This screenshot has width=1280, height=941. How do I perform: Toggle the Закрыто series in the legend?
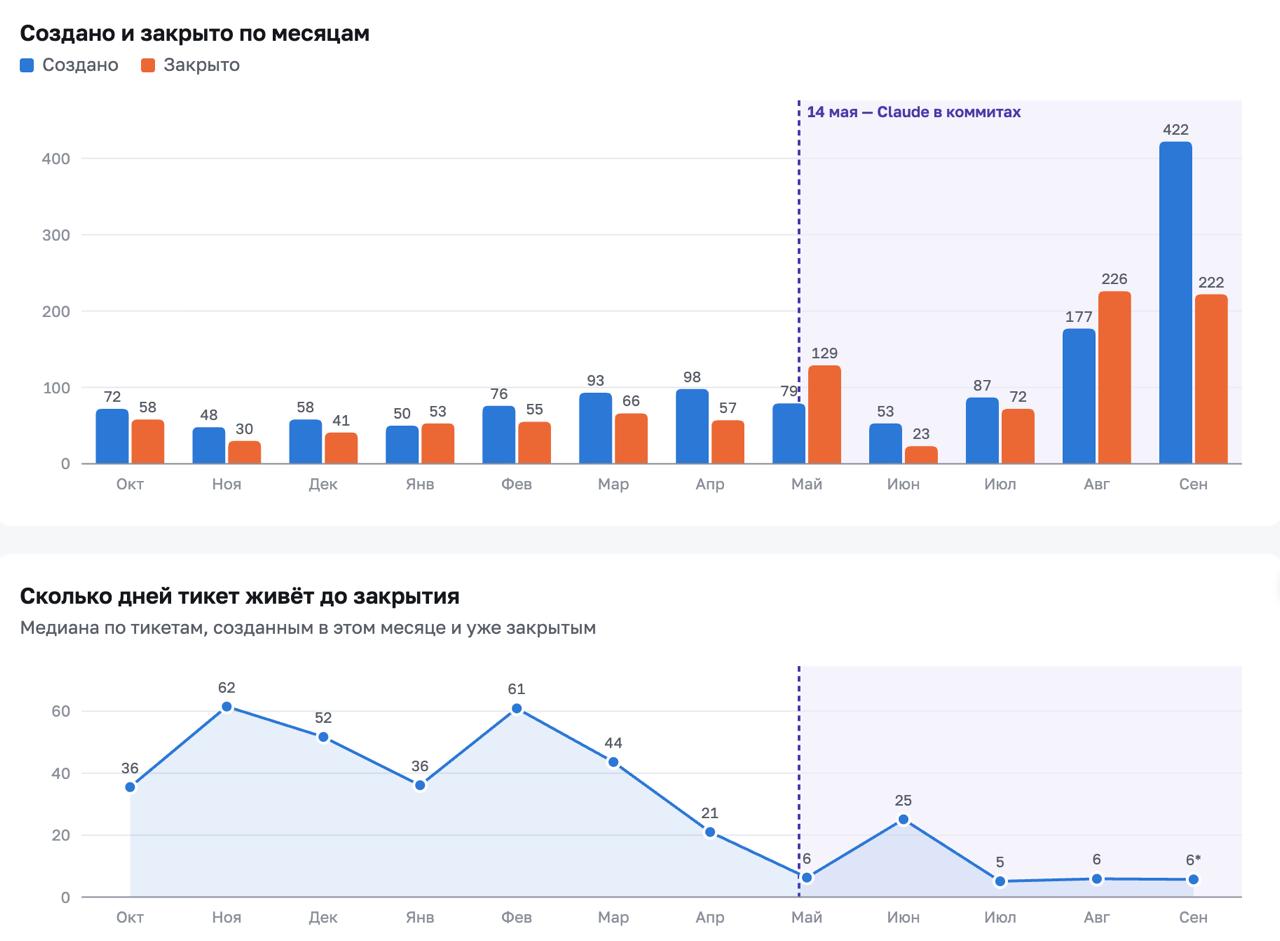pos(190,65)
